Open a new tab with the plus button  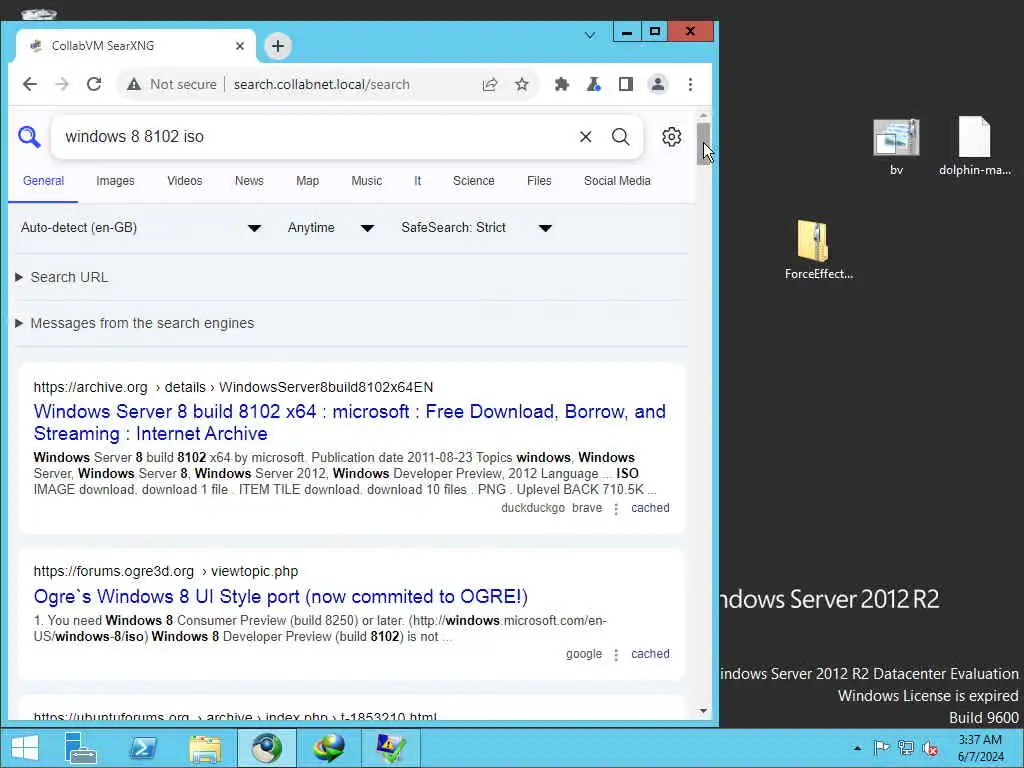(x=278, y=46)
